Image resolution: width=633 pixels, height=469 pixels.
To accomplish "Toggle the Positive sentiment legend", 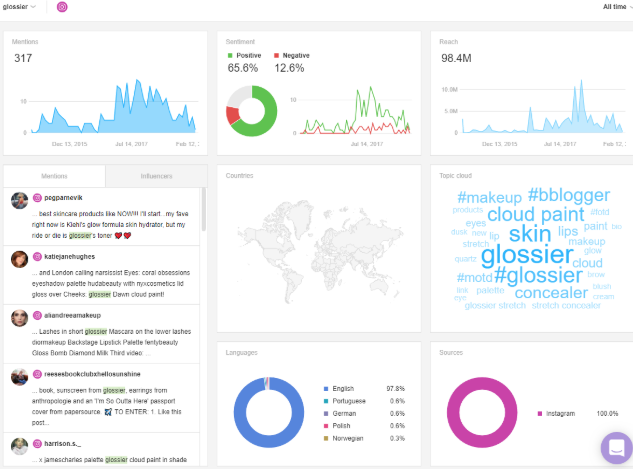I will [245, 56].
